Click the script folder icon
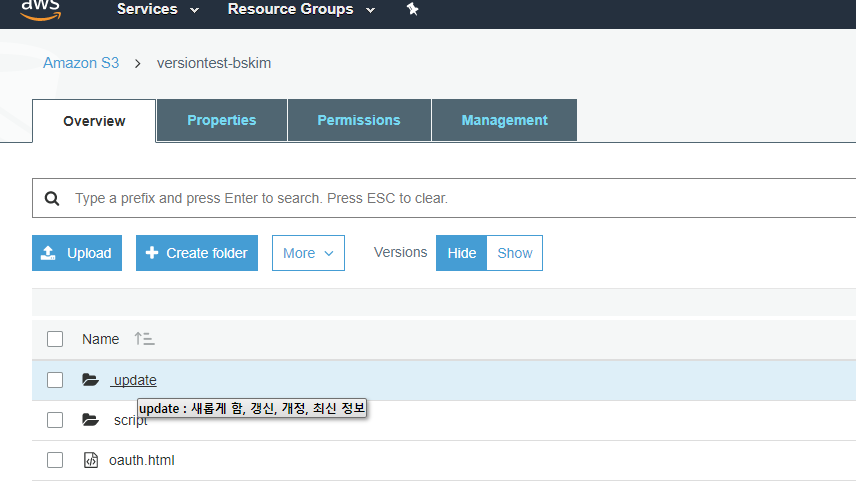Image resolution: width=856 pixels, height=491 pixels. [90, 419]
